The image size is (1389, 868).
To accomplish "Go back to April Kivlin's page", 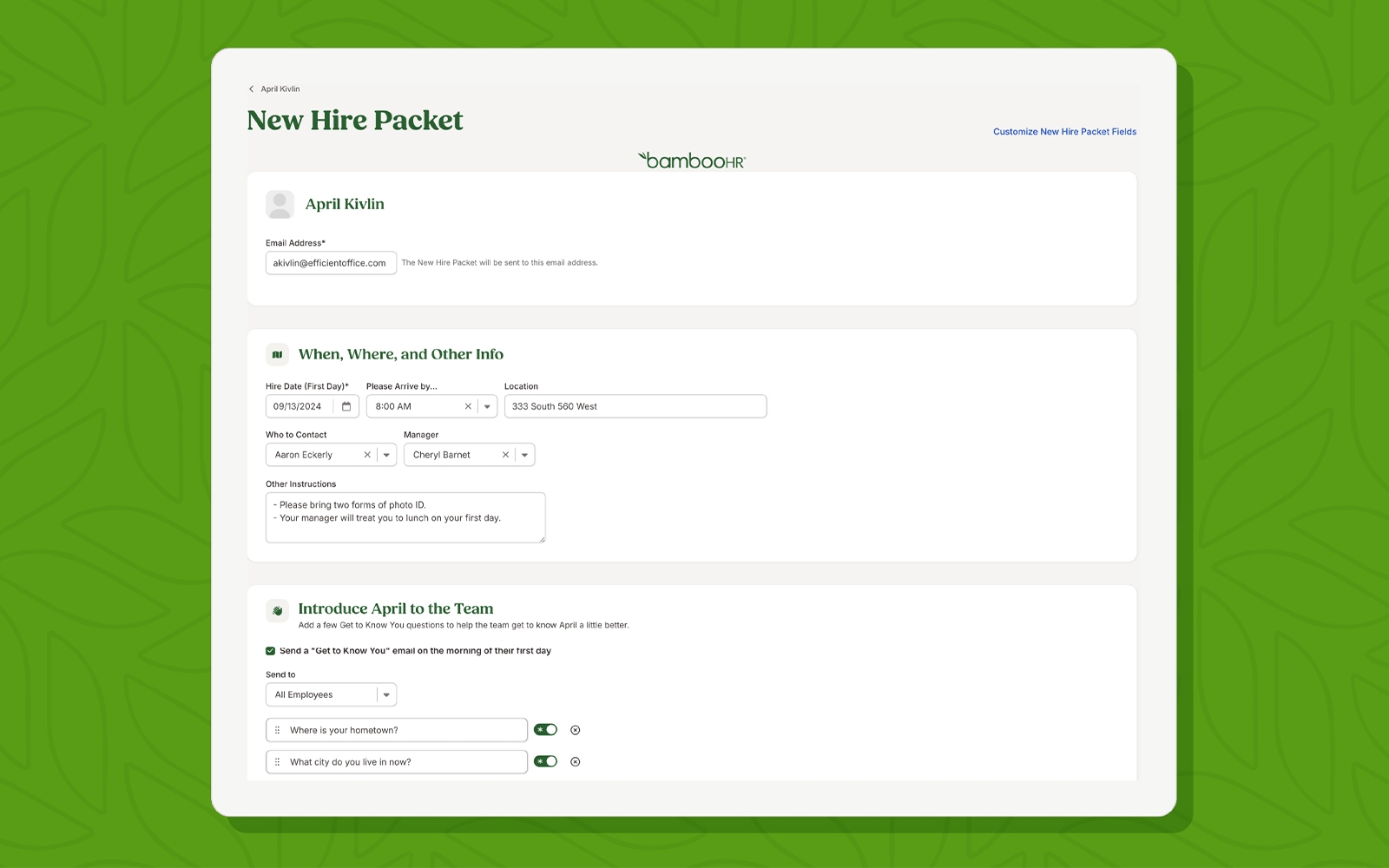I will pyautogui.click(x=274, y=89).
